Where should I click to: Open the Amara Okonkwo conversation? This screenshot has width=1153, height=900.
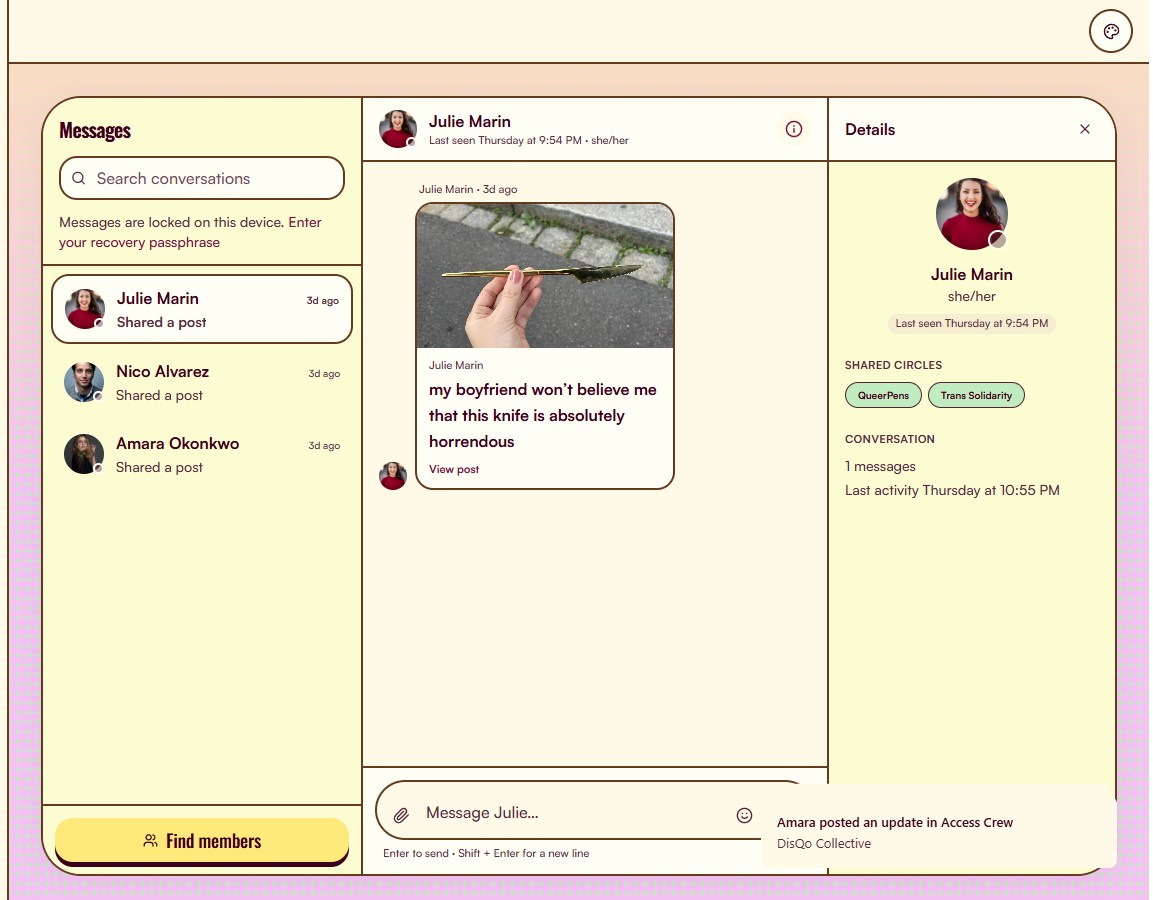(201, 454)
